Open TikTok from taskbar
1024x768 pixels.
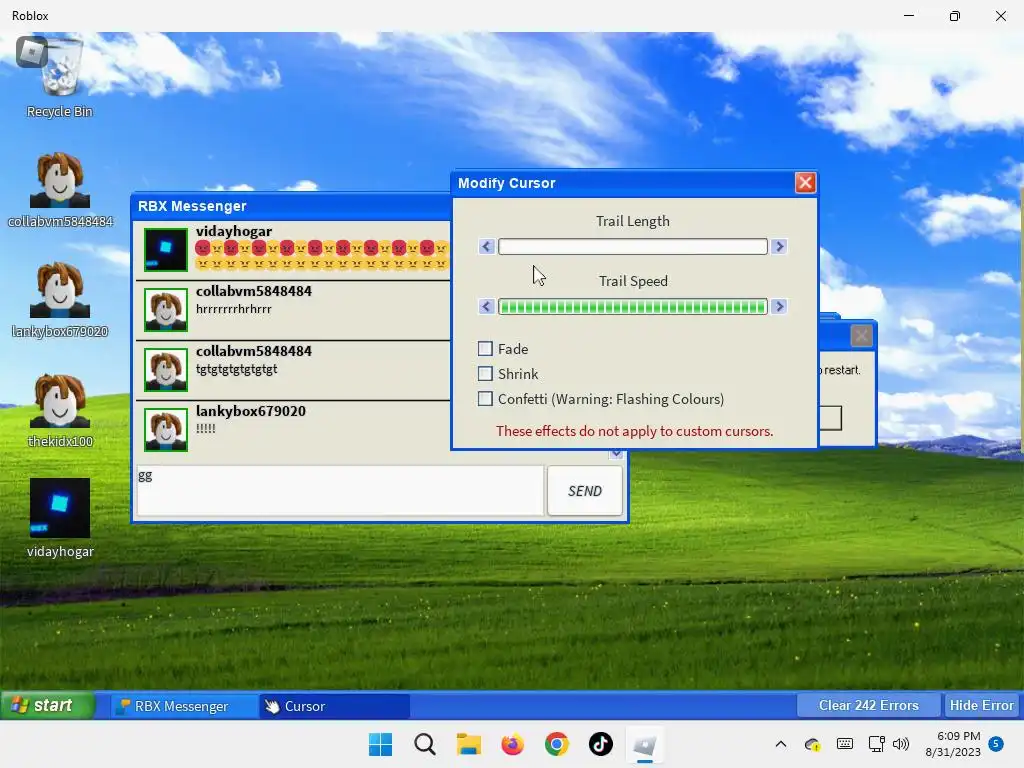point(601,744)
